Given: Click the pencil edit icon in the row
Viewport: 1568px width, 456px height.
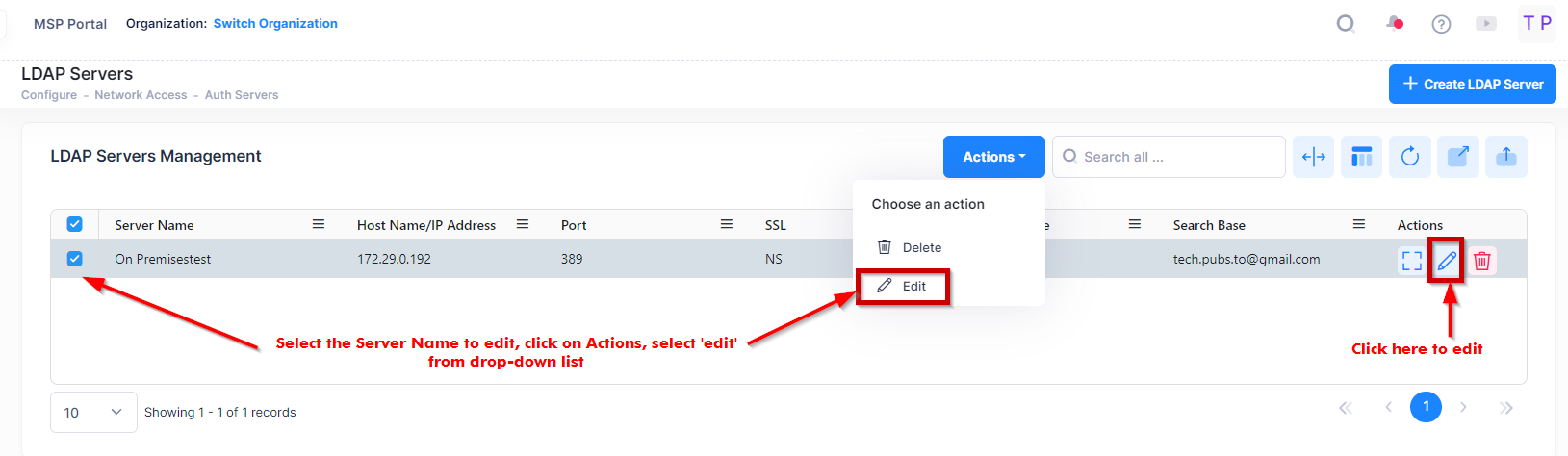Looking at the screenshot, I should click(x=1447, y=261).
